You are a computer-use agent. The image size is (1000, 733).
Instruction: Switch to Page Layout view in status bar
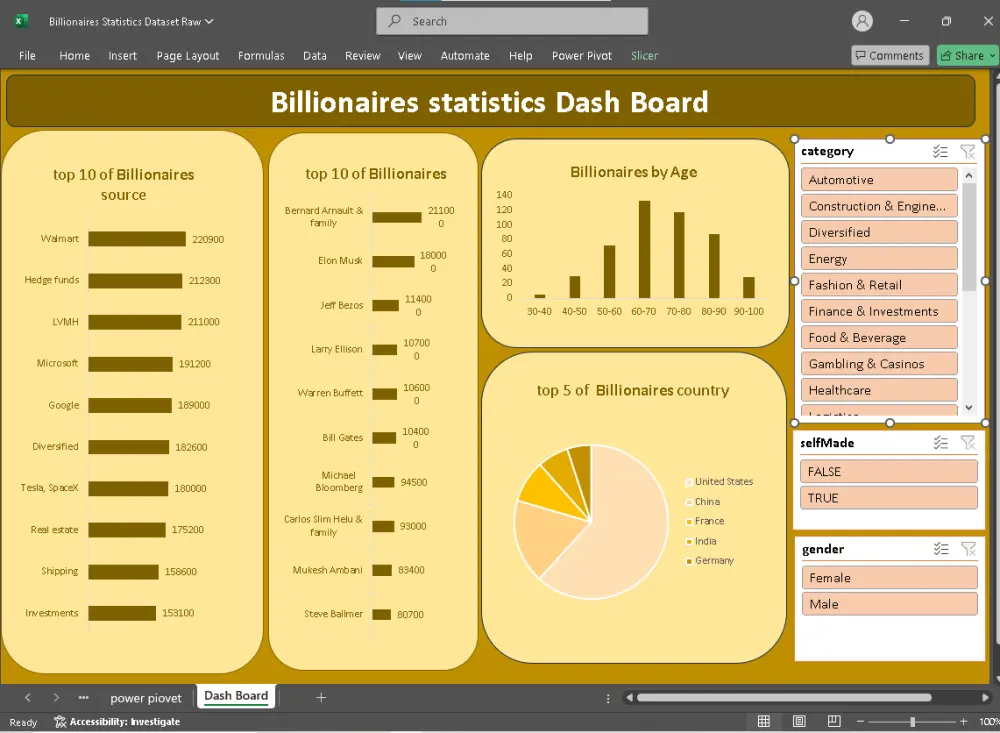[798, 721]
